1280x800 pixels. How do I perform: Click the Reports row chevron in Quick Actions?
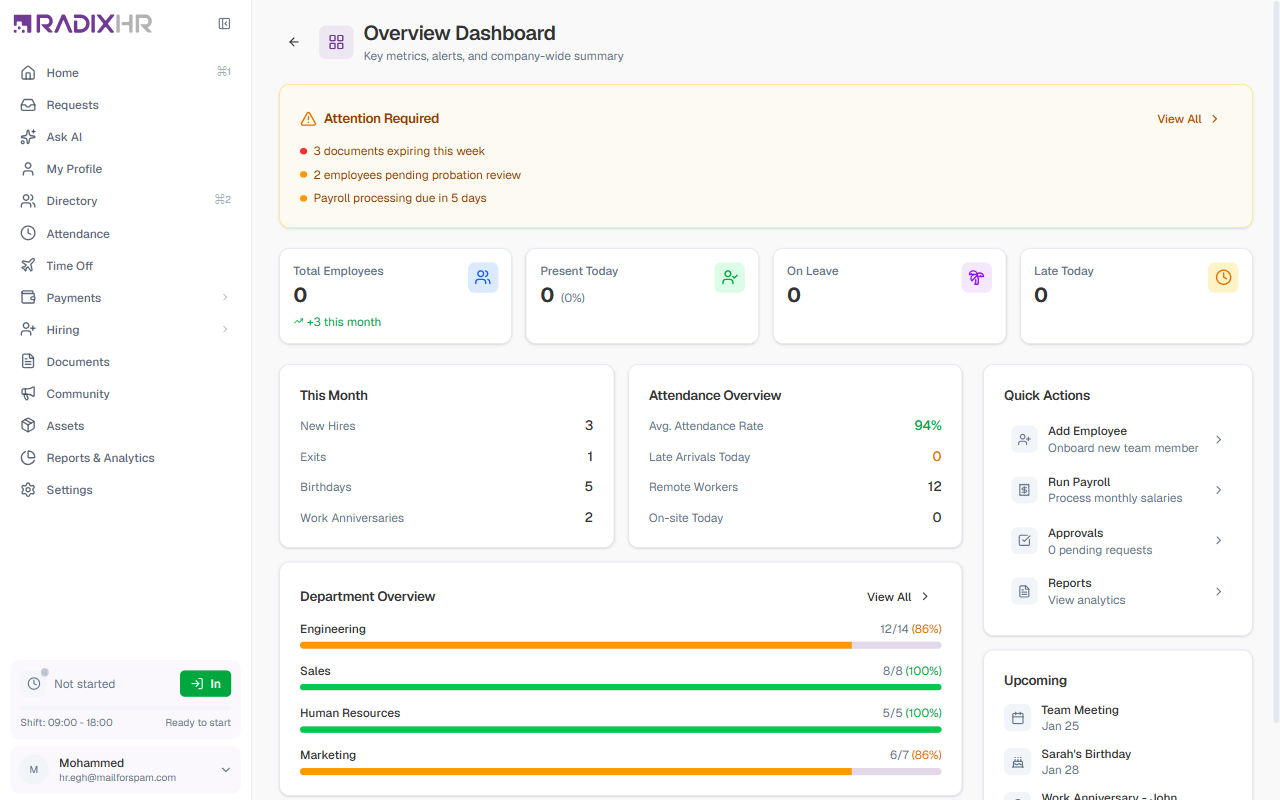(x=1218, y=592)
